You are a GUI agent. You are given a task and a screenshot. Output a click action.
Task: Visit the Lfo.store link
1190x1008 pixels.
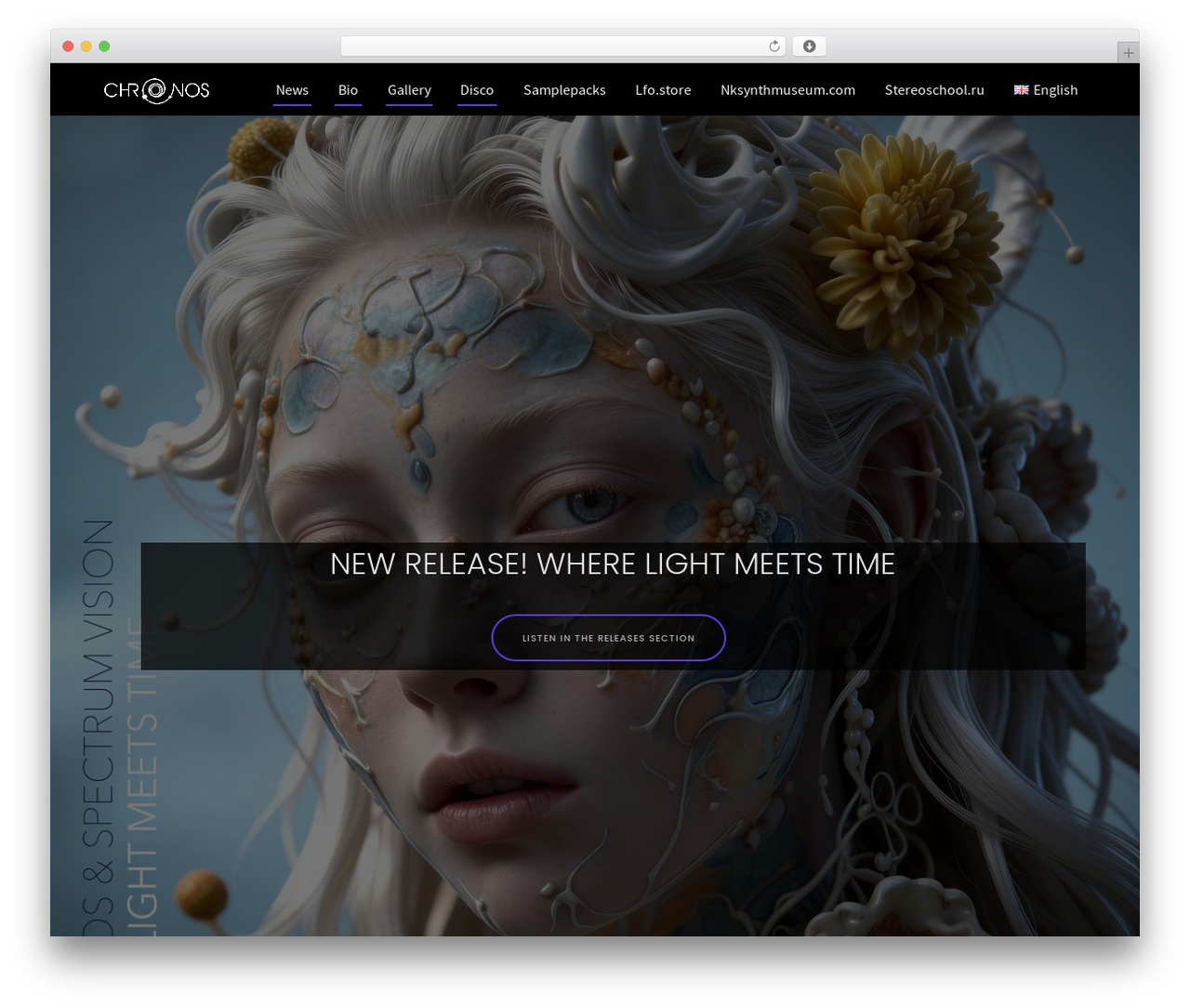click(663, 90)
